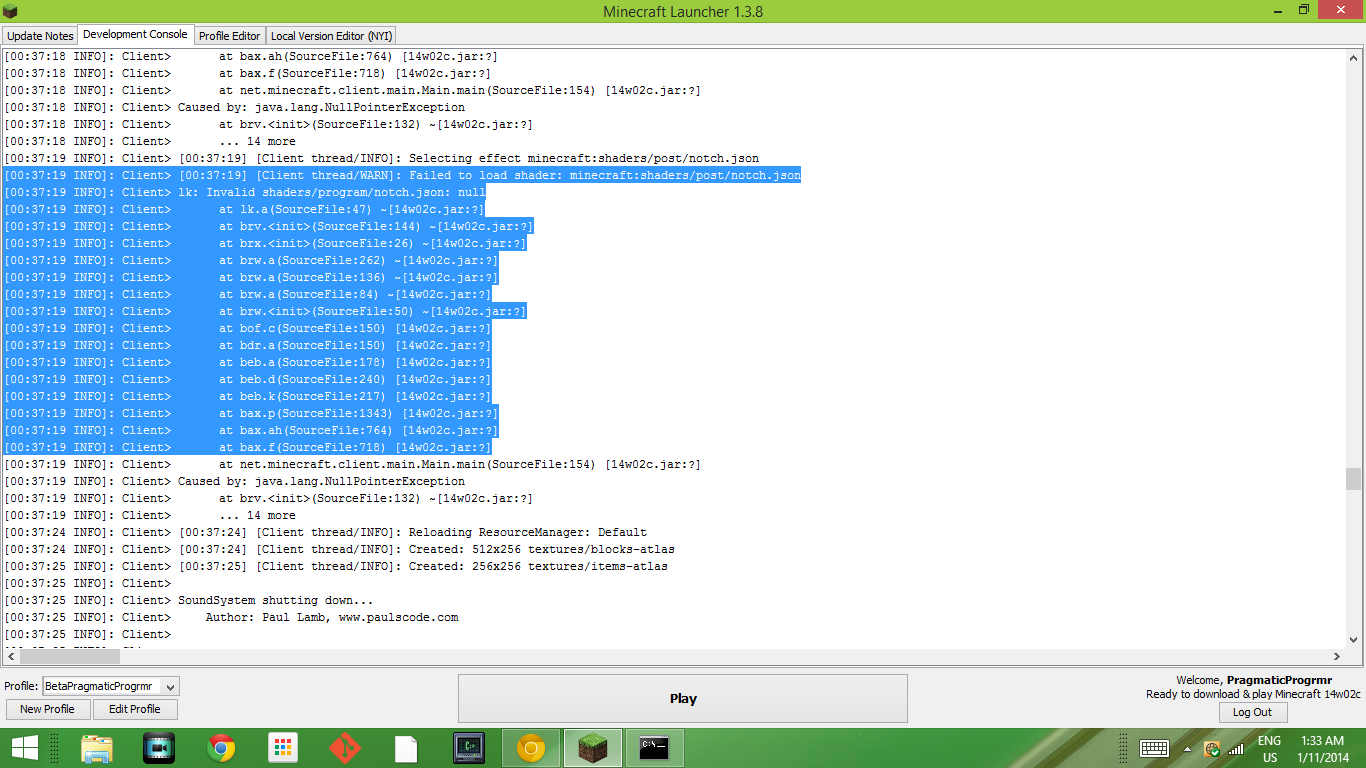Show hidden system tray icons

point(1187,748)
